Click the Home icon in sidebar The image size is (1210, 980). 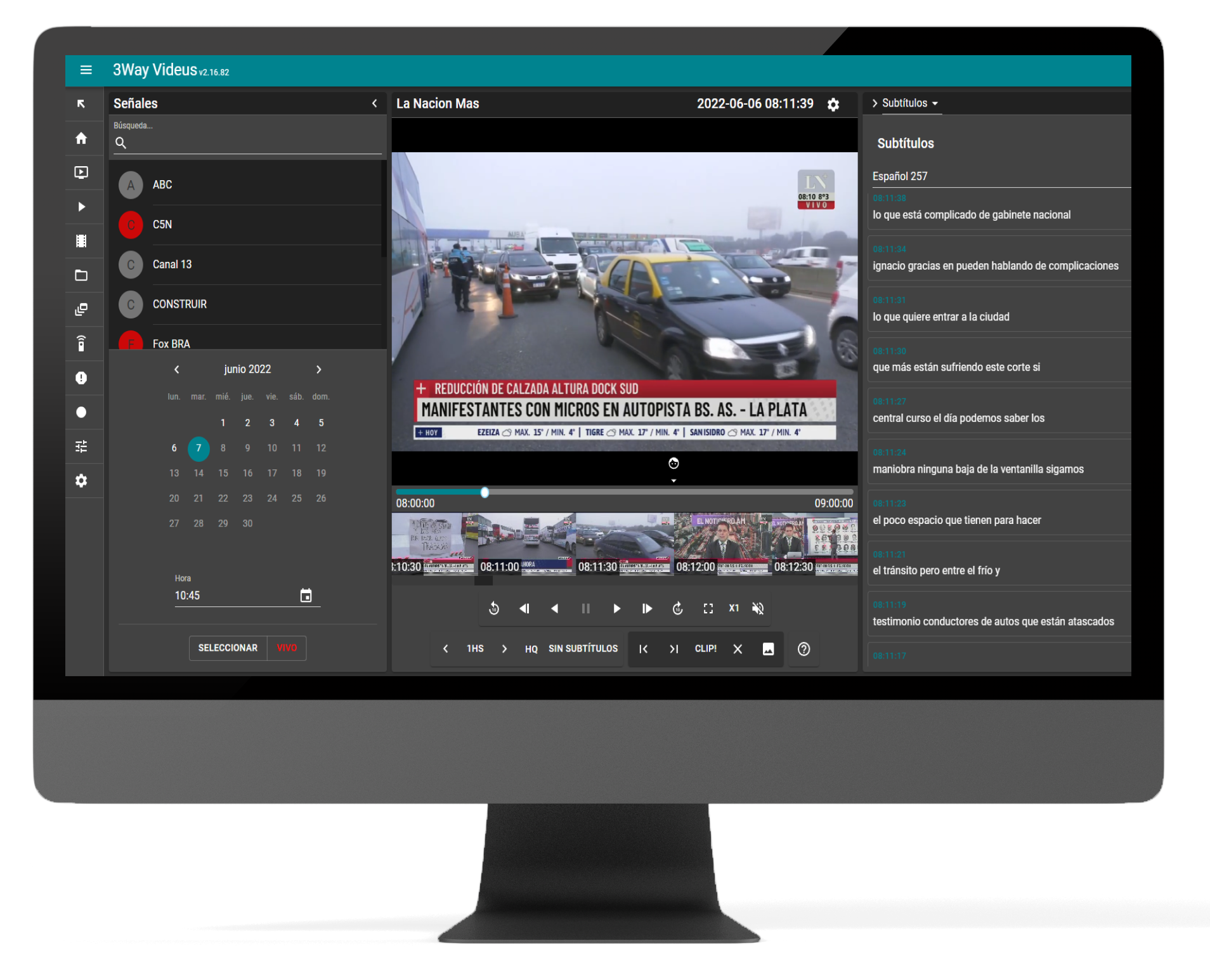click(x=81, y=138)
